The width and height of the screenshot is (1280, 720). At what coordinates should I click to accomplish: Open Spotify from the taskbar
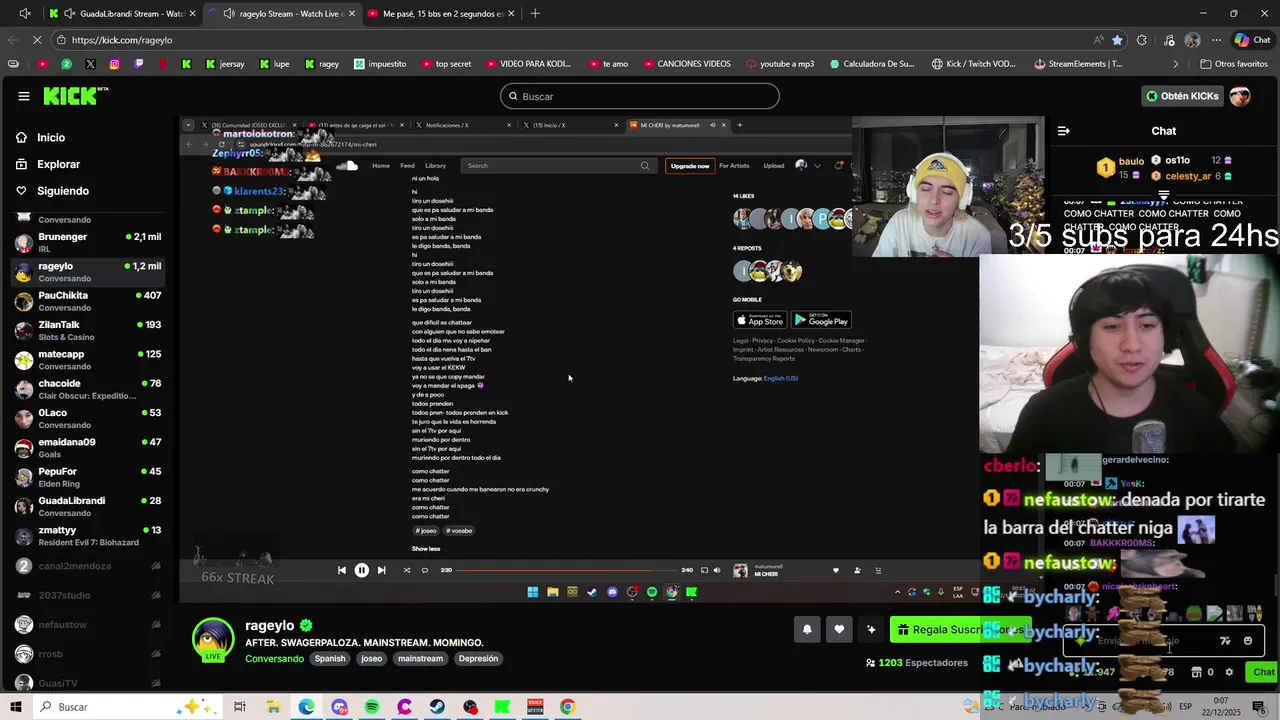pyautogui.click(x=372, y=707)
